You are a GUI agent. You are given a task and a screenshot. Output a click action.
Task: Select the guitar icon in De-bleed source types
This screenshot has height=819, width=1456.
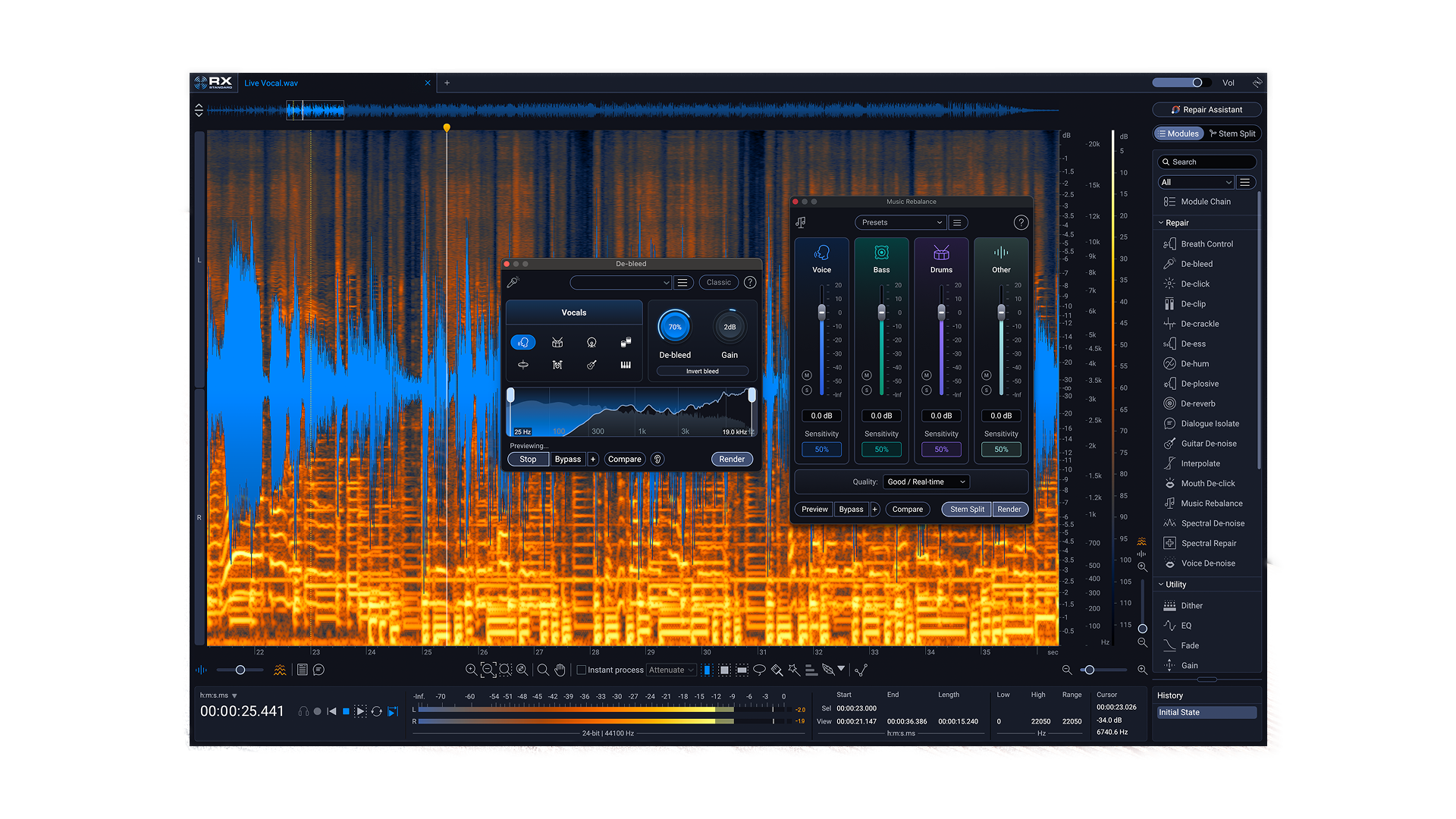click(x=591, y=365)
